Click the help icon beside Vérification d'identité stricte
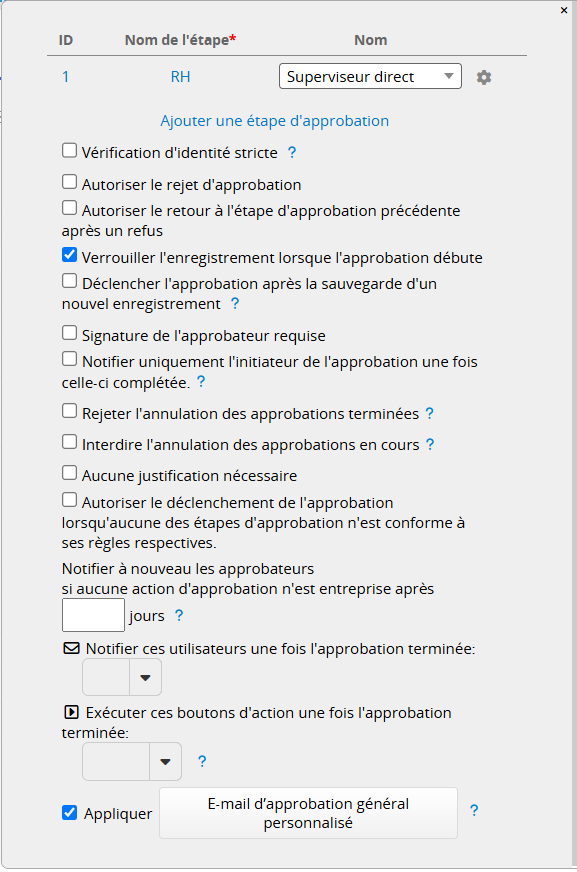Image resolution: width=577 pixels, height=872 pixels. [292, 152]
